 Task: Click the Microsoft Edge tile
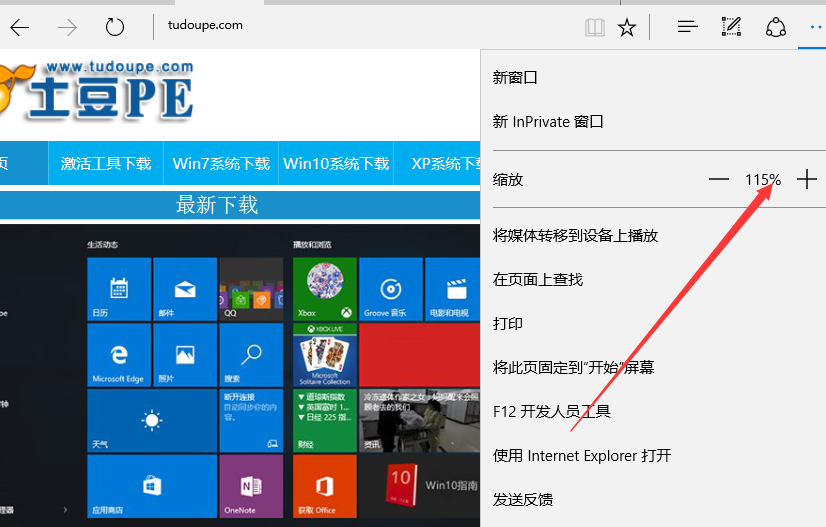pos(119,355)
